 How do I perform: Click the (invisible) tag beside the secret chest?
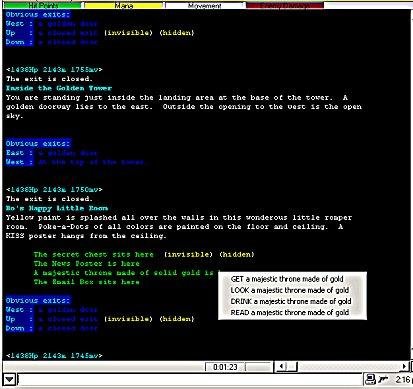pyautogui.click(x=188, y=255)
